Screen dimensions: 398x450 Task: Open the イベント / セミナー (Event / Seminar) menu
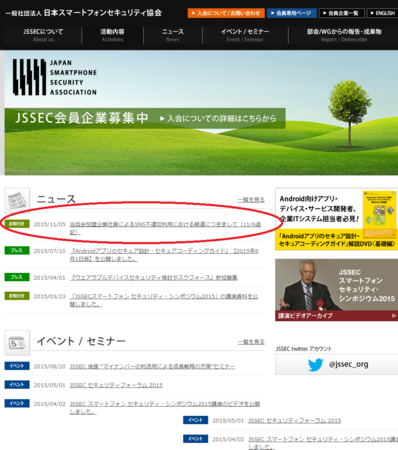(x=245, y=35)
